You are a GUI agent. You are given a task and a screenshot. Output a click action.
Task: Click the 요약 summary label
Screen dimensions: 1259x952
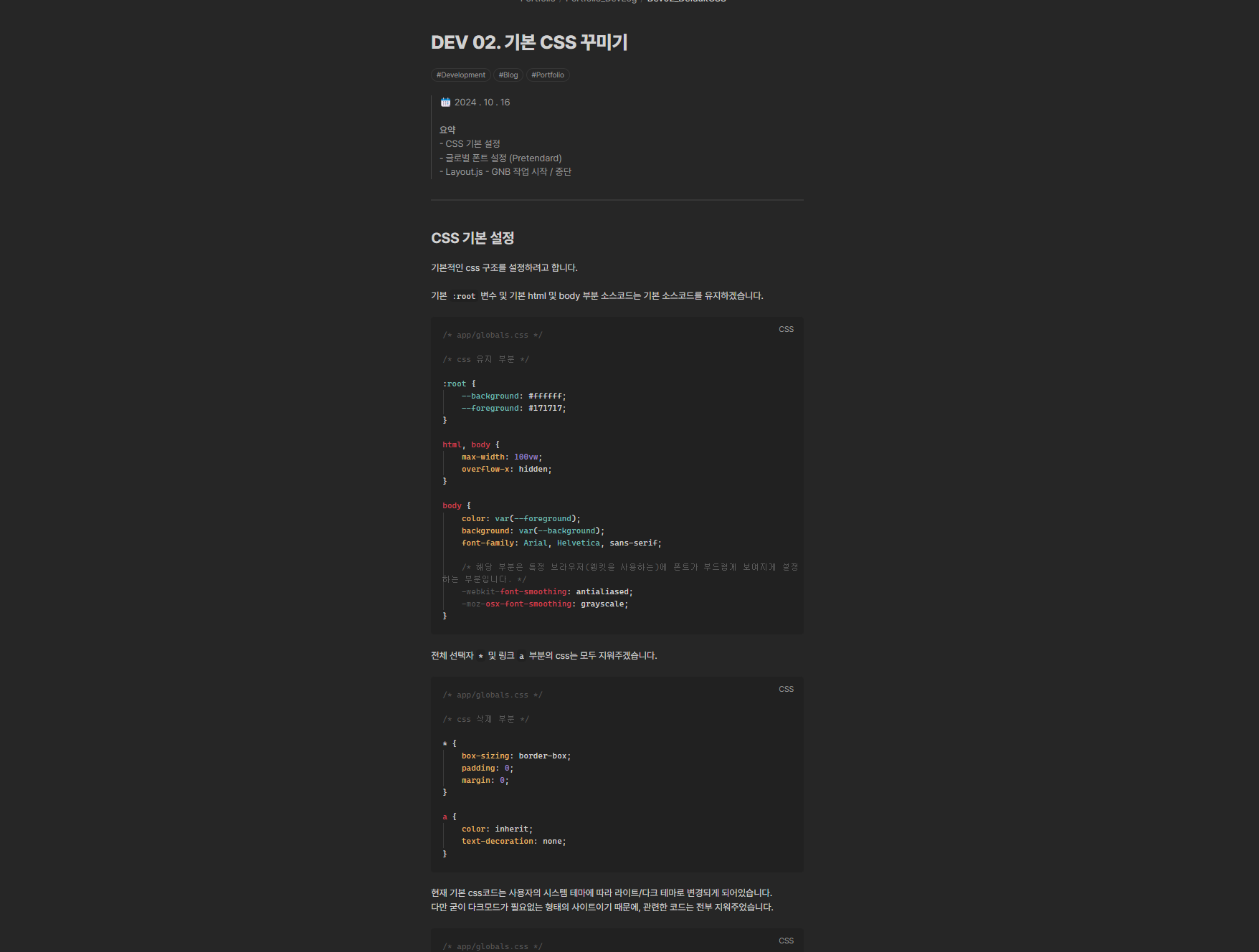pyautogui.click(x=447, y=130)
